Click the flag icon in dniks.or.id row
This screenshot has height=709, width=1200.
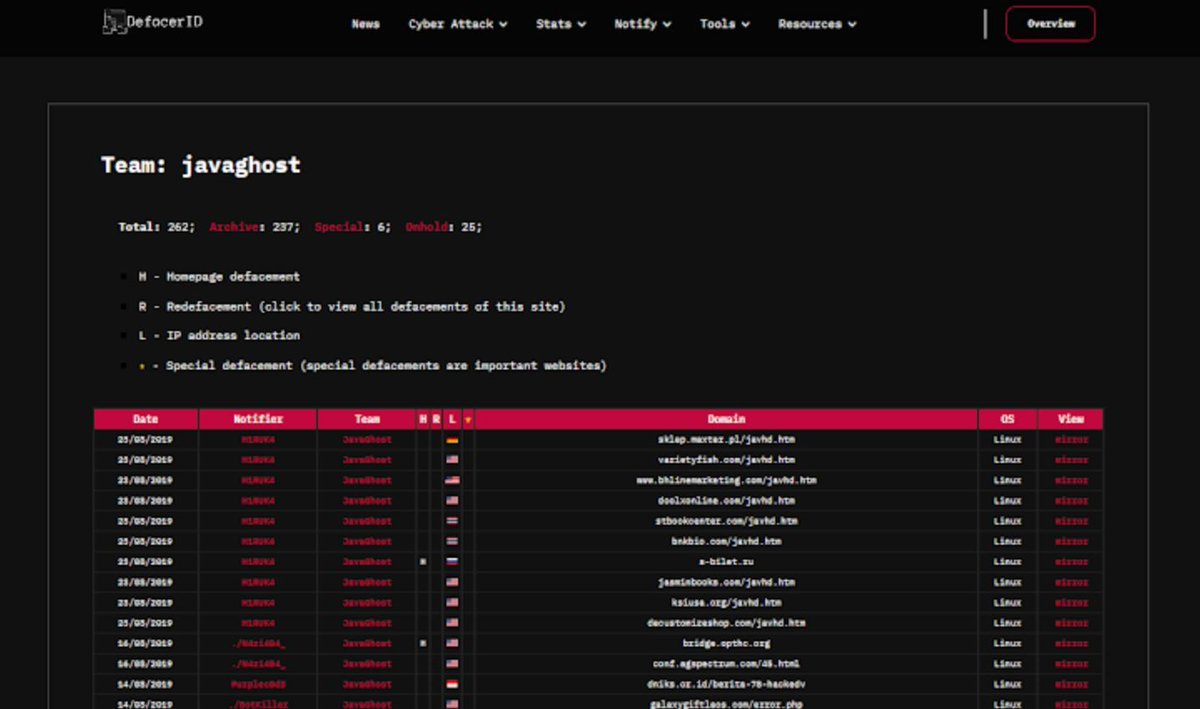452,684
